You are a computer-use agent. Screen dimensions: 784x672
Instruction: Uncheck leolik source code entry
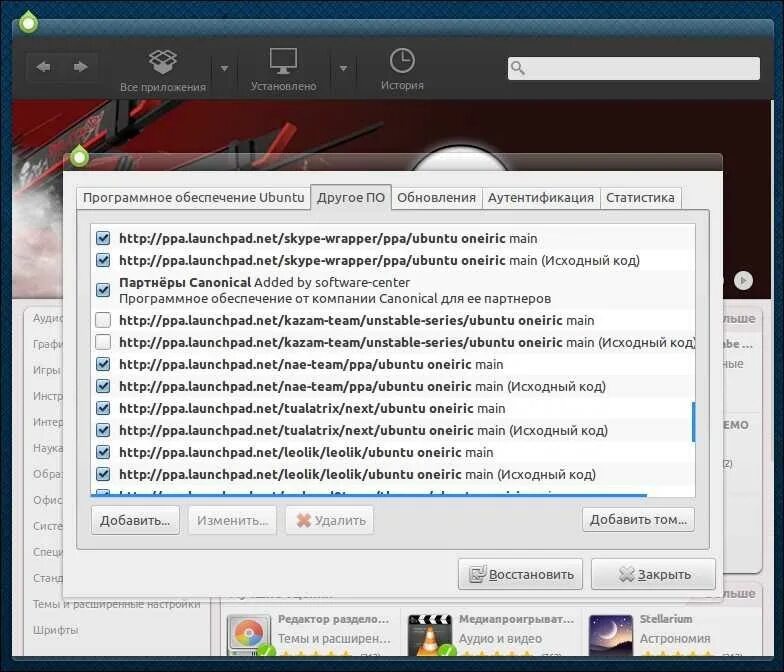(103, 474)
